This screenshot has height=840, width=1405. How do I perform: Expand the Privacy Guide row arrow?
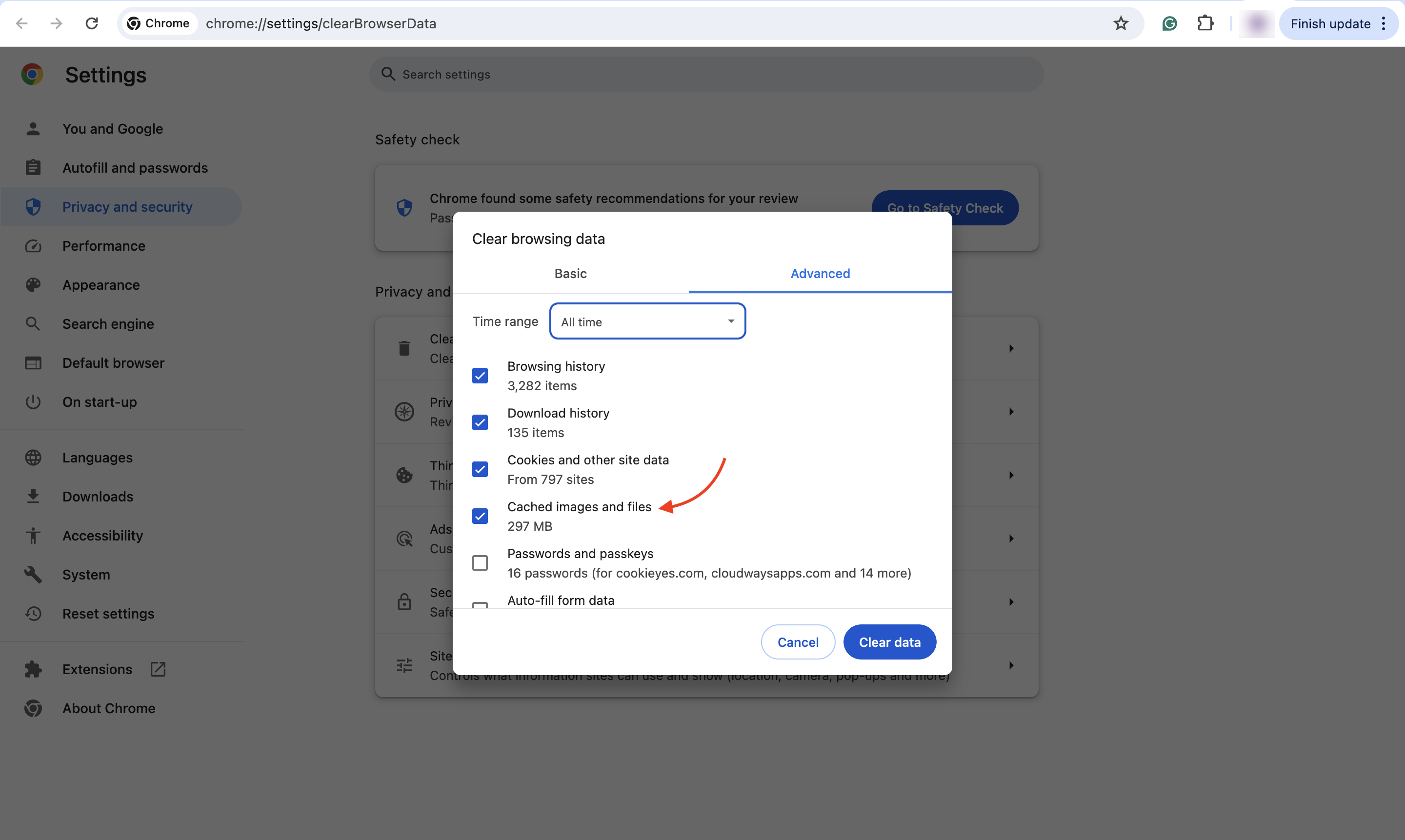(x=1011, y=412)
